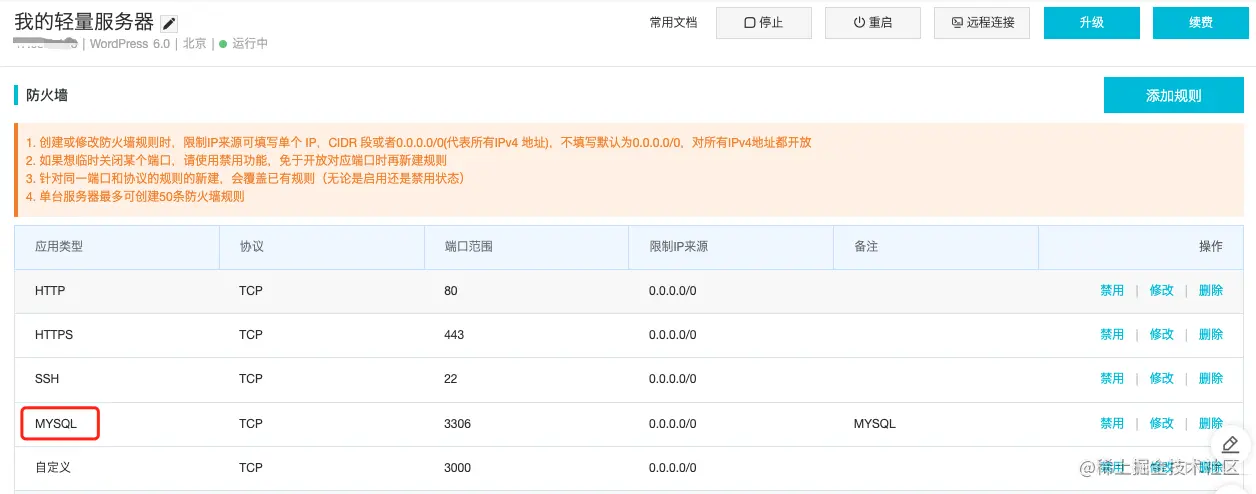Select the MYSQL remark cell
The height and width of the screenshot is (494, 1256).
(x=875, y=424)
